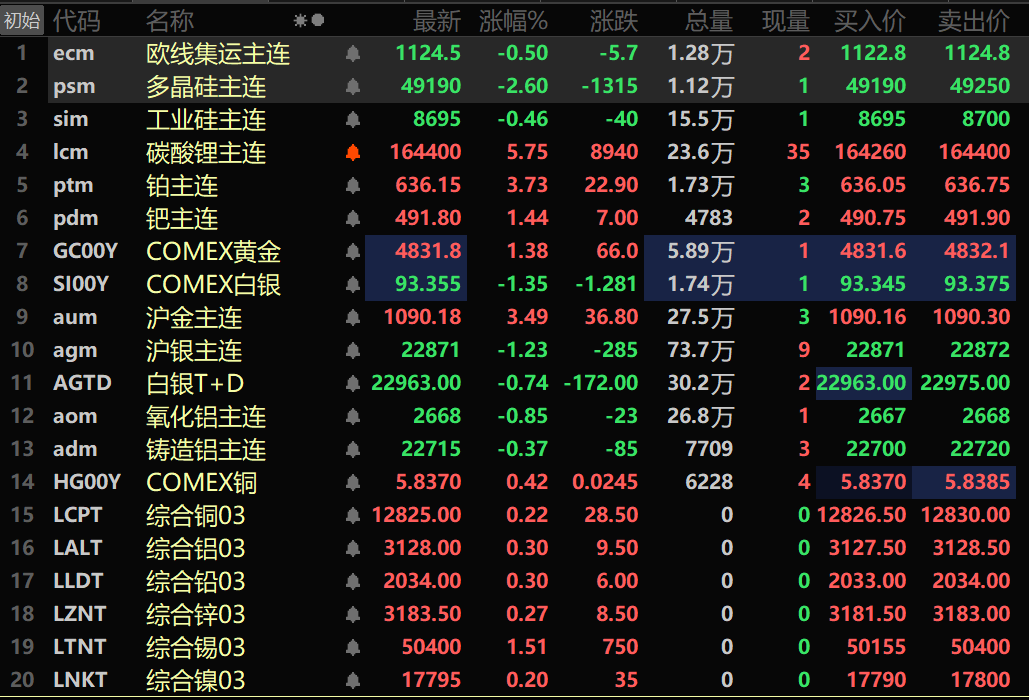Click the bell icon beside COMEX铜
This screenshot has width=1029, height=700.
pos(352,482)
